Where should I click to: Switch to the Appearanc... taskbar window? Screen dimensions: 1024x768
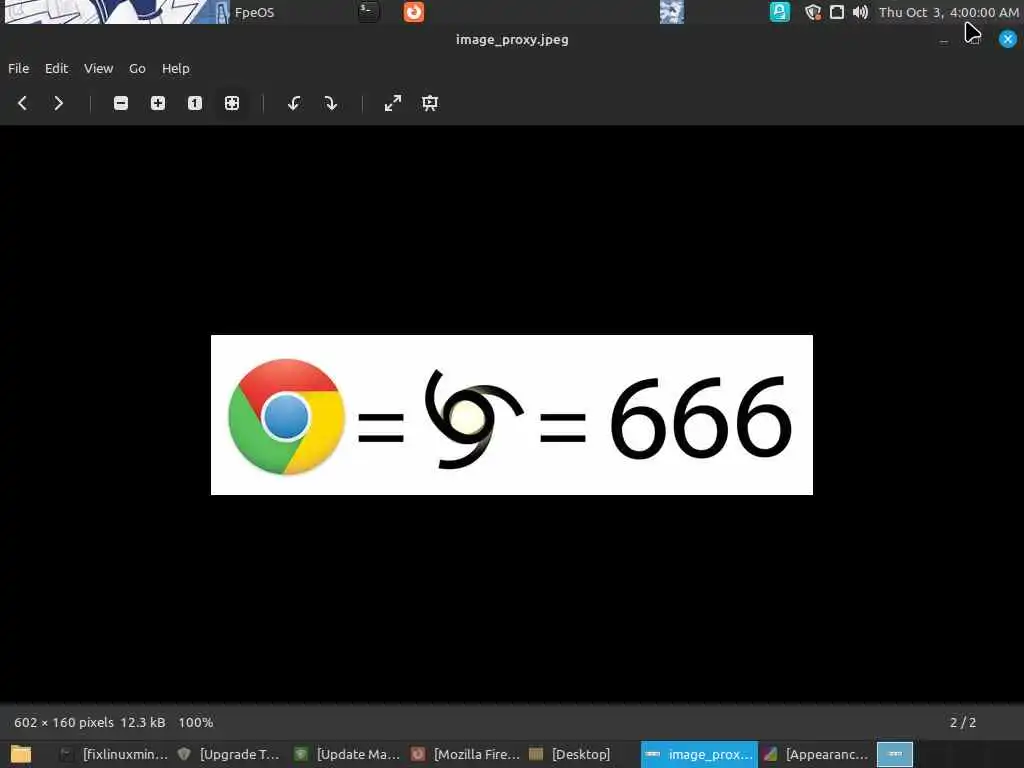tap(816, 754)
